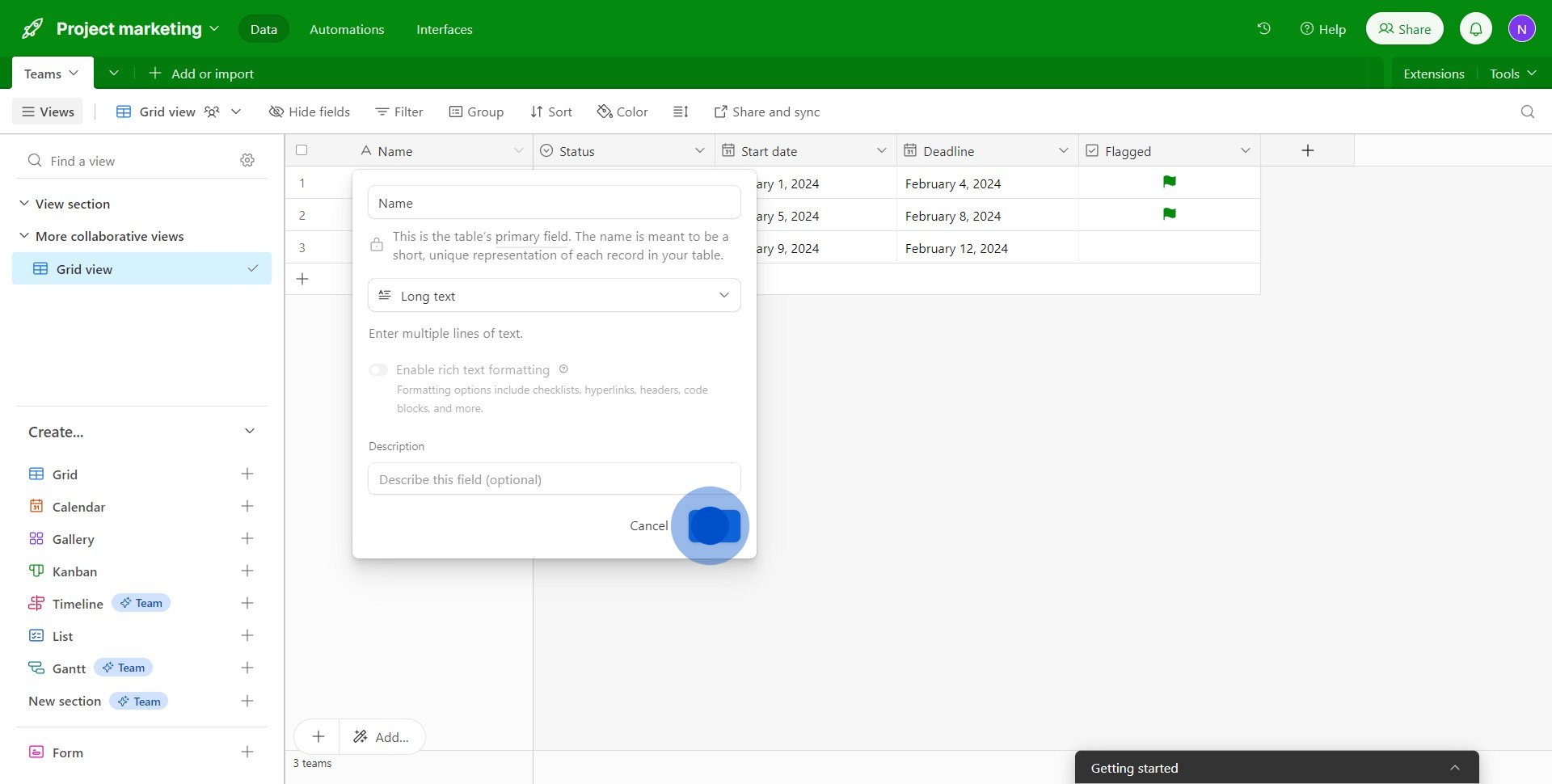Toggle Flagged checkbox in row three
This screenshot has width=1552, height=784.
pos(1169,247)
